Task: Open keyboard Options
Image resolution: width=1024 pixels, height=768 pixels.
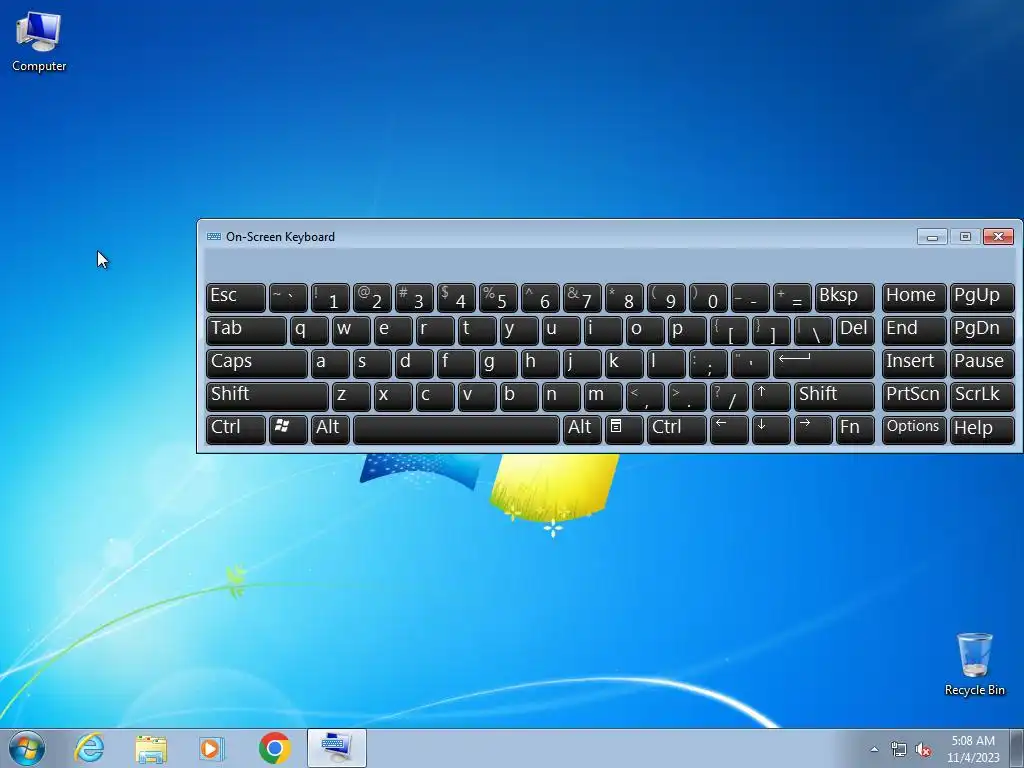Action: [914, 428]
